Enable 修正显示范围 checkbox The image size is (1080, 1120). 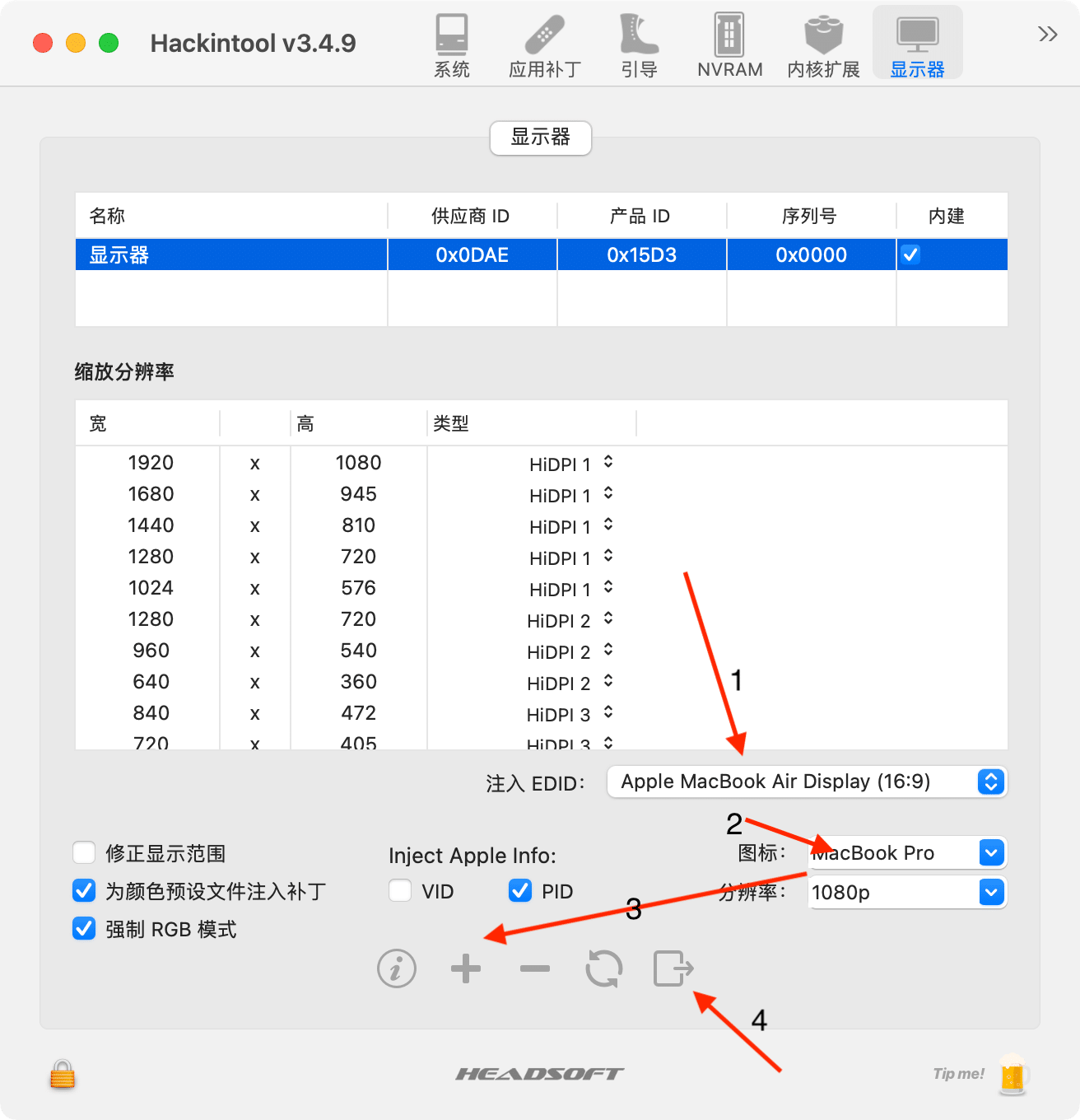pos(84,852)
